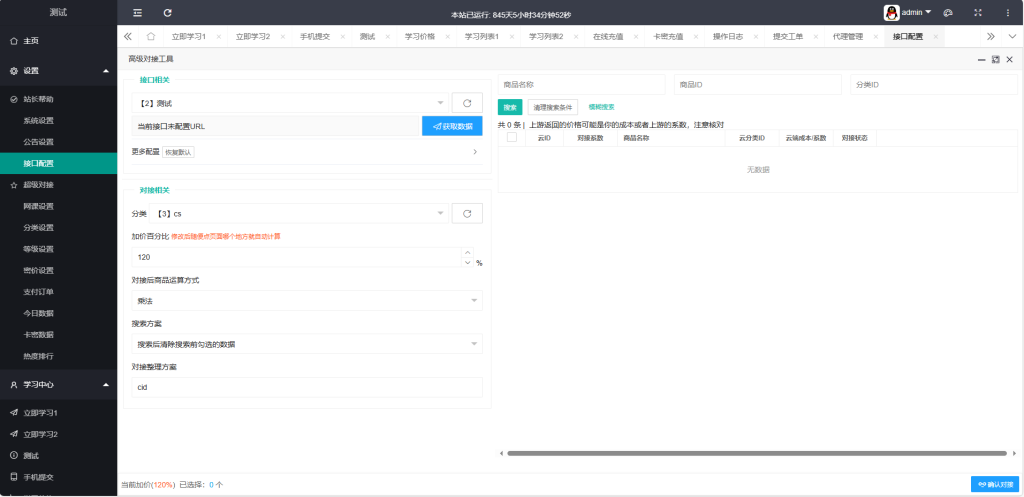This screenshot has width=1024, height=497.
Task: Tick the select-all checkbox in the table header
Action: coord(512,138)
